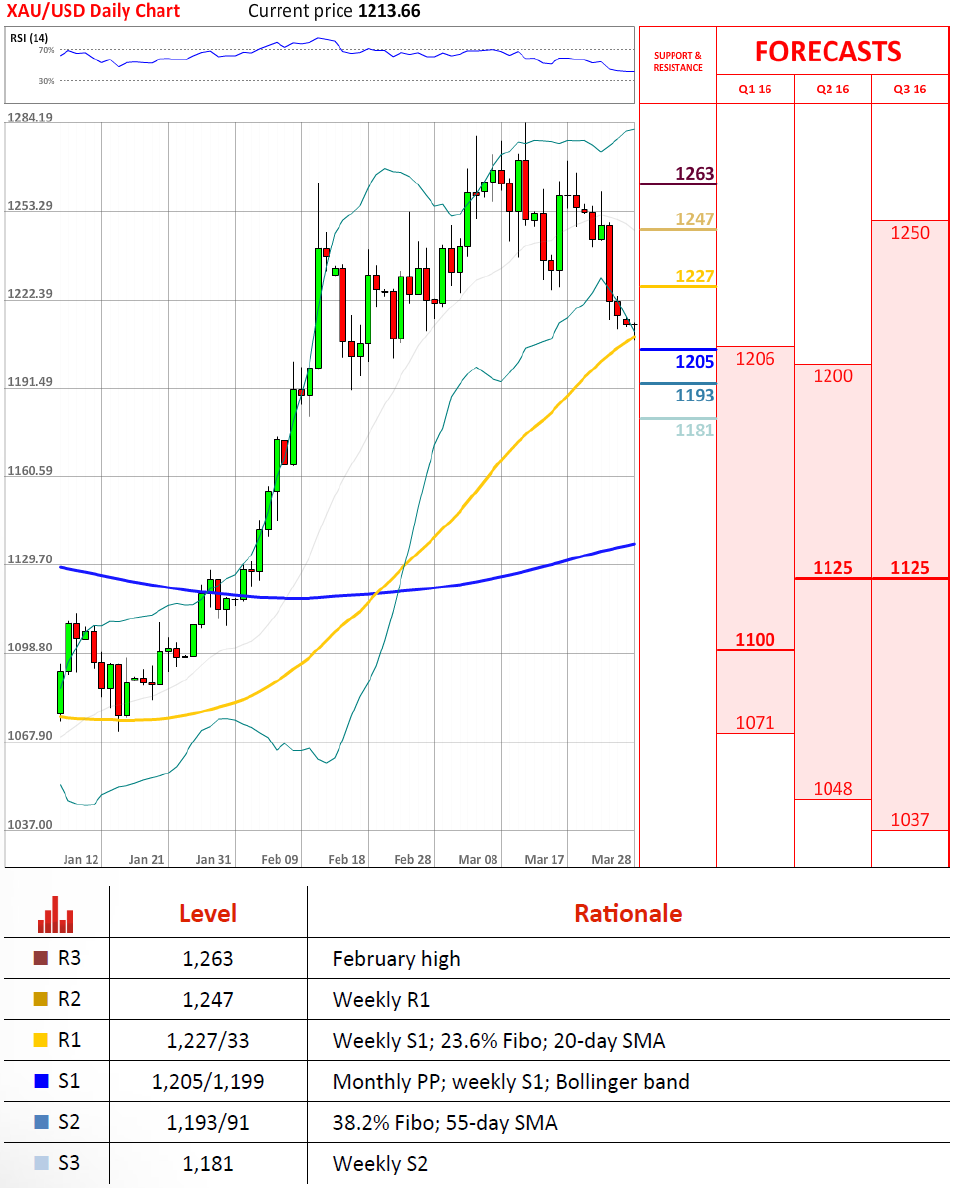The image size is (953, 1188).
Task: Switch to the Q2 16 forecast column
Action: 832,89
